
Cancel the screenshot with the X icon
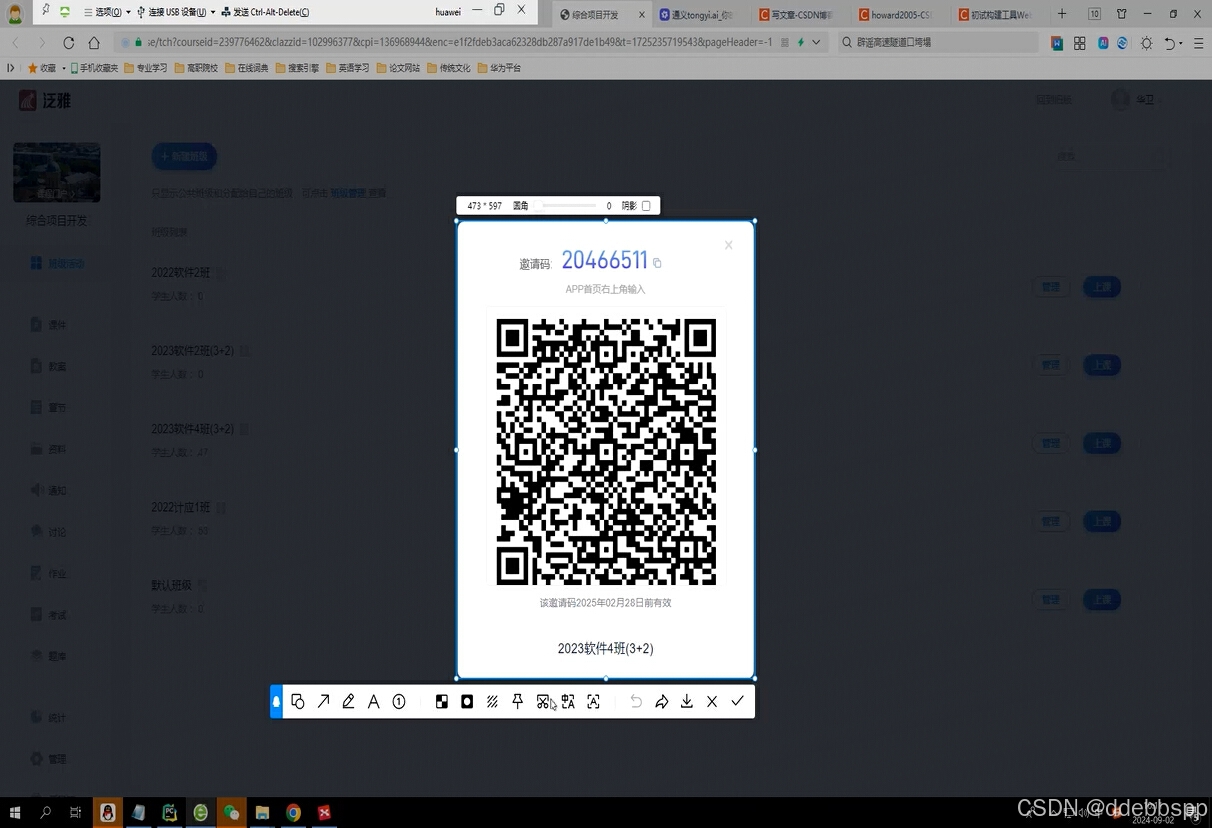point(712,702)
